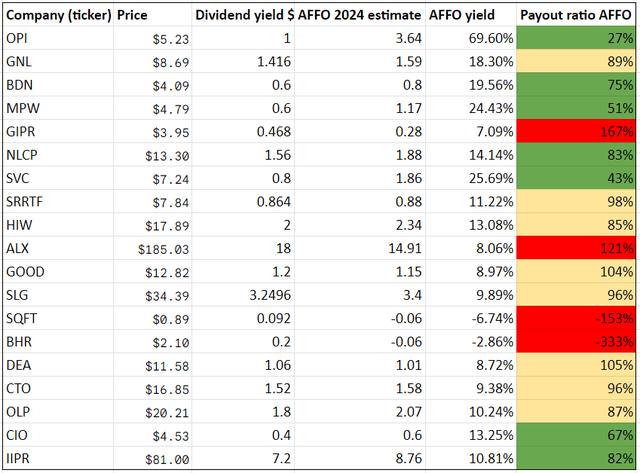Click the SRRTF ticker cell
This screenshot has height=473, width=640.
tap(58, 202)
